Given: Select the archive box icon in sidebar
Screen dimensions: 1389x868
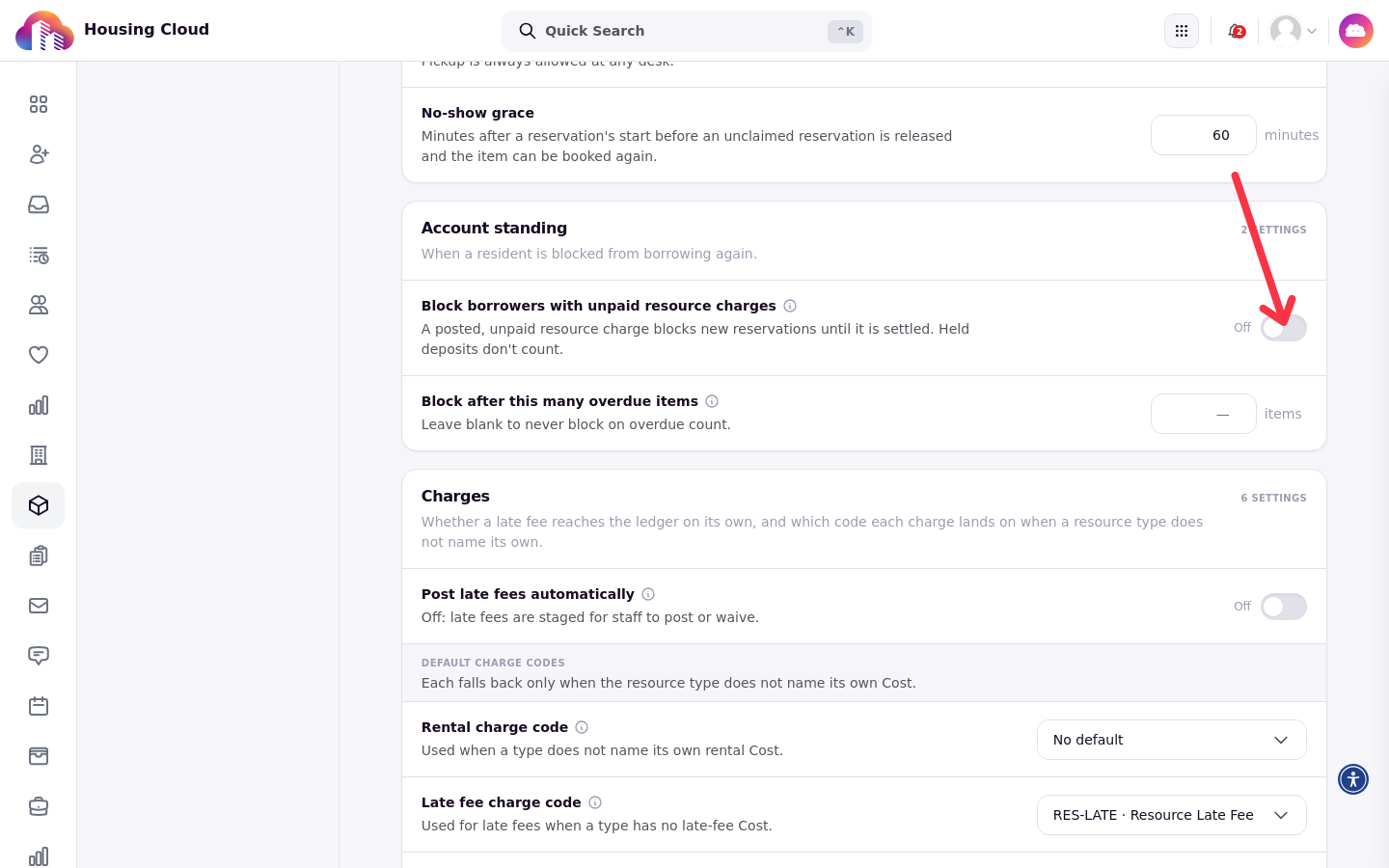Looking at the screenshot, I should (x=39, y=756).
